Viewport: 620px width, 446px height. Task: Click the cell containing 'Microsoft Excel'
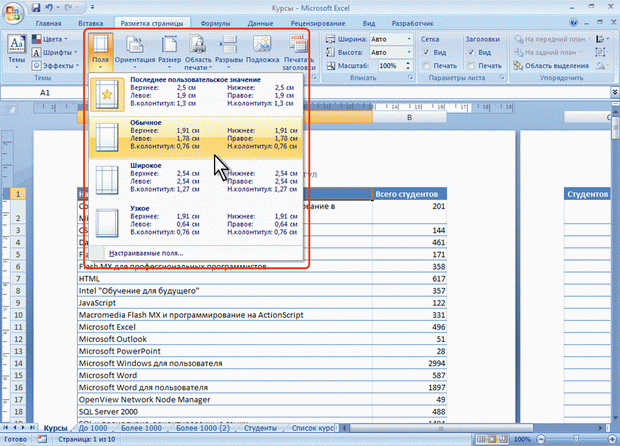225,327
